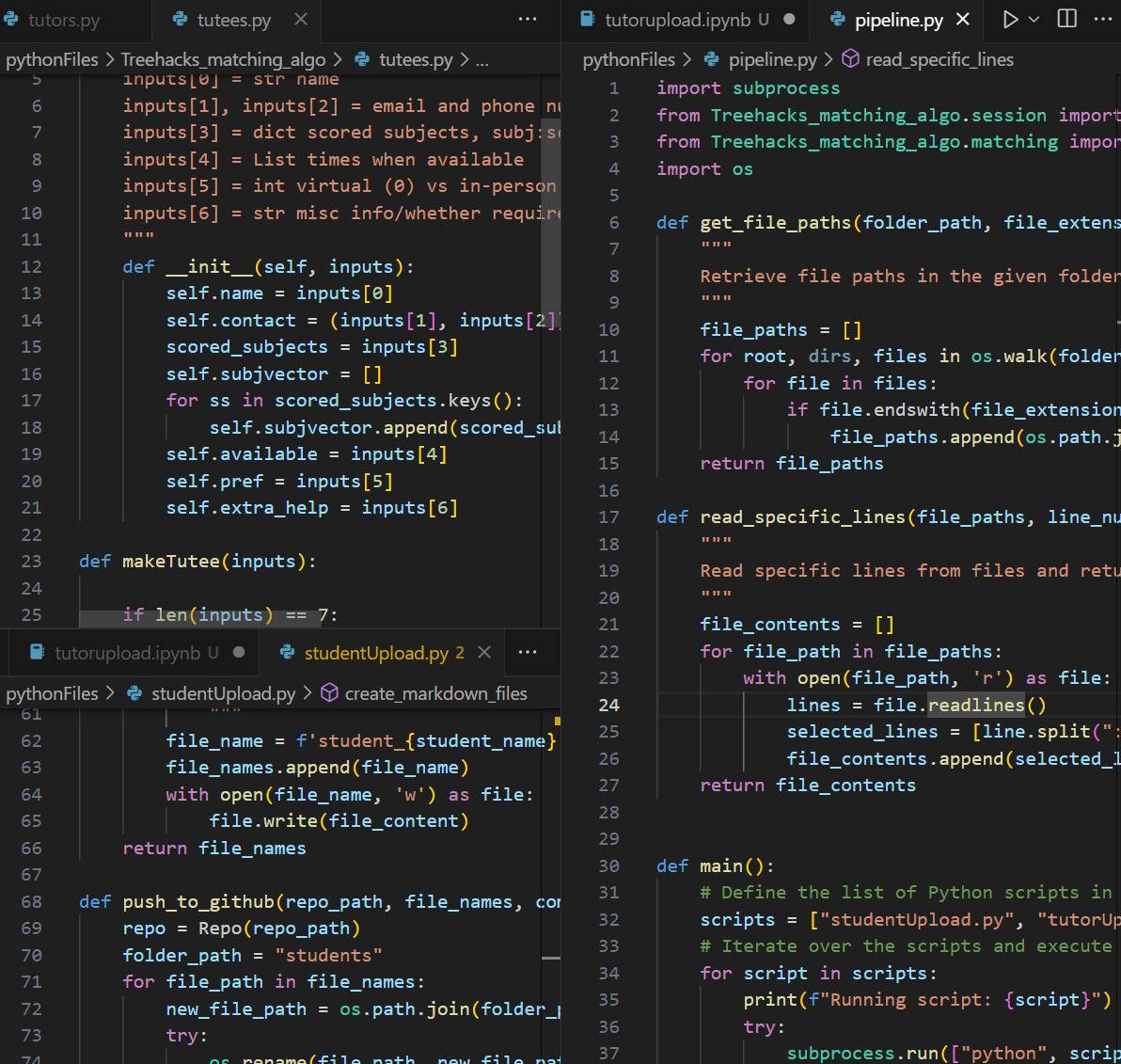Open run options dropdown arrow
The height and width of the screenshot is (1064, 1121).
tap(1034, 20)
